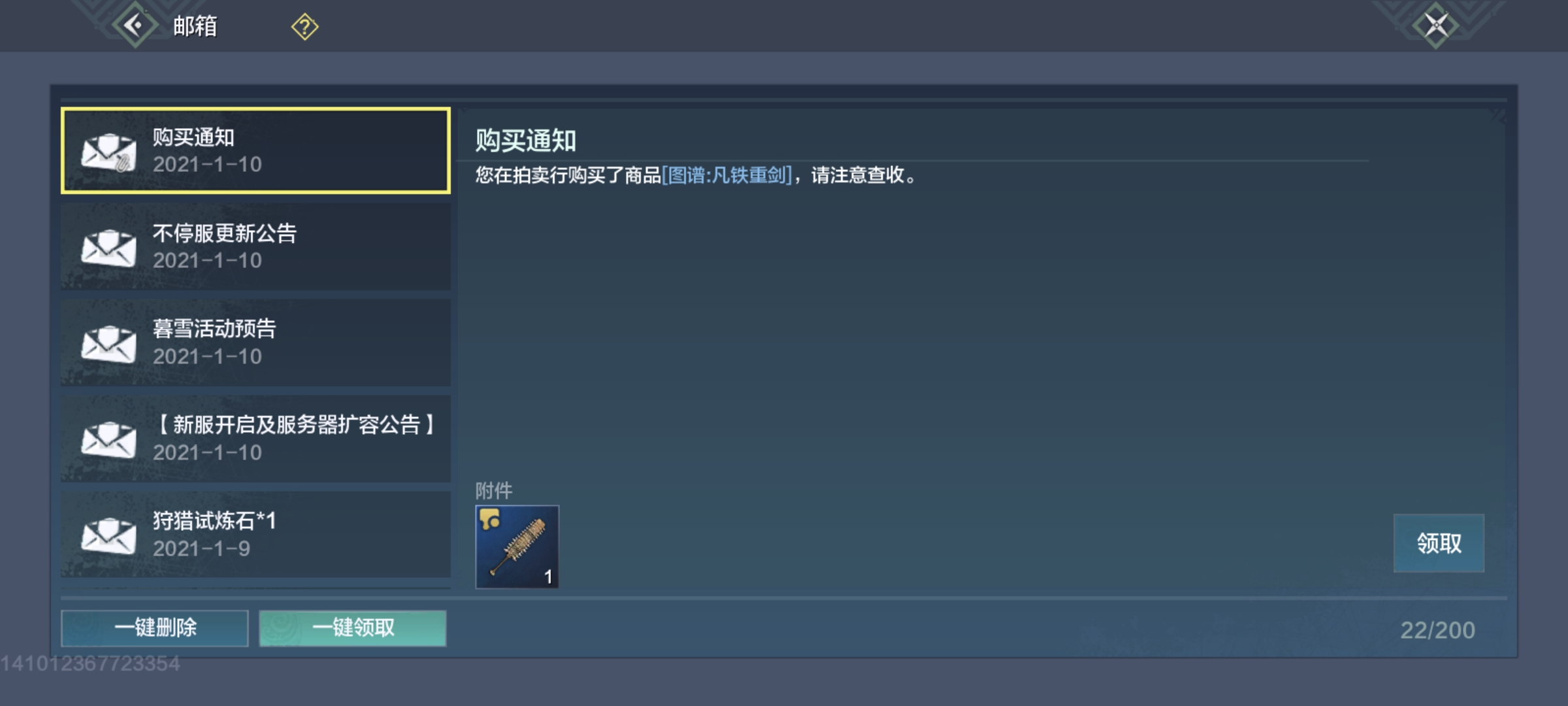Click the 22/200 mail count indicator
Screen dimensions: 1568x706
tap(1437, 630)
